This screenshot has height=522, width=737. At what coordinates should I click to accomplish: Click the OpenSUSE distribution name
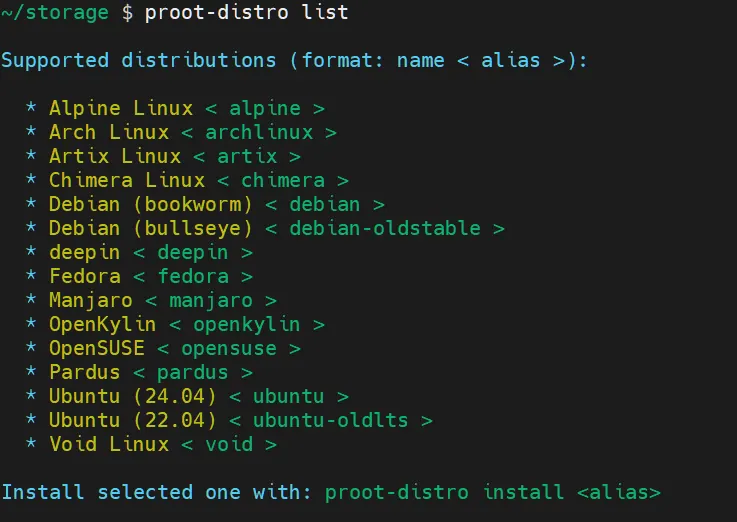click(96, 348)
